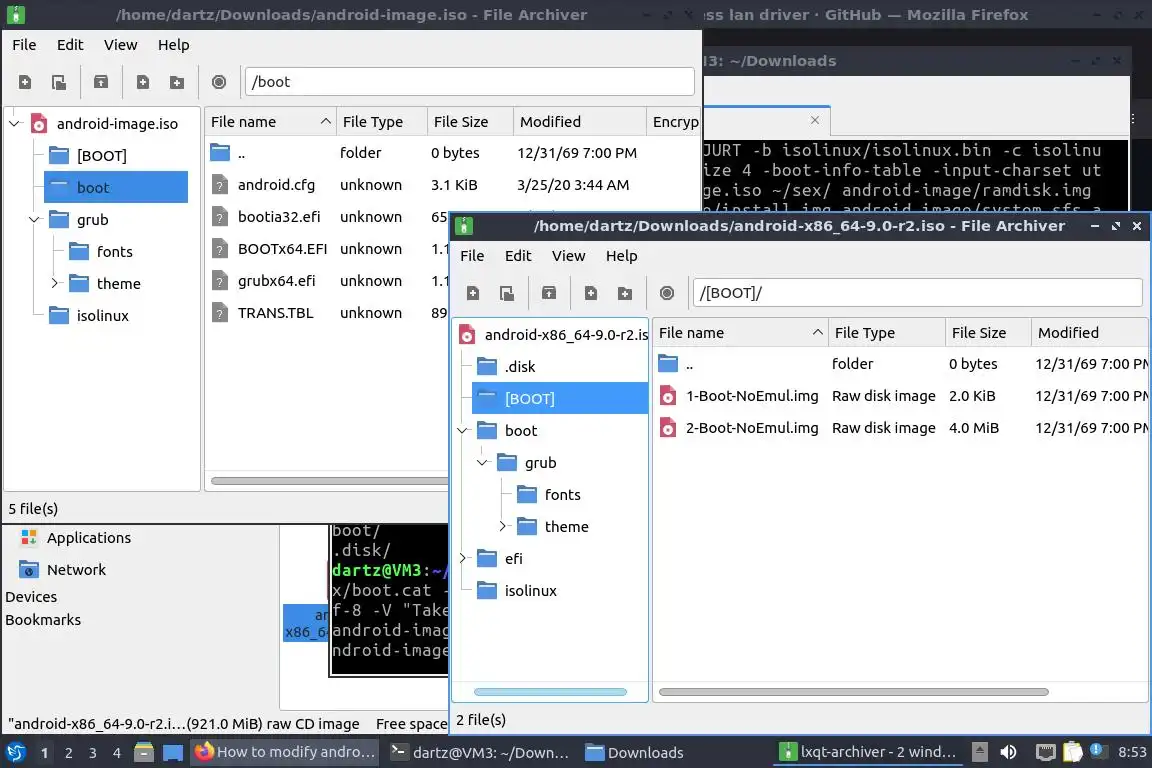Click Extract icon in android-x86_64 window toolbar
The width and height of the screenshot is (1152, 768).
pyautogui.click(x=549, y=293)
